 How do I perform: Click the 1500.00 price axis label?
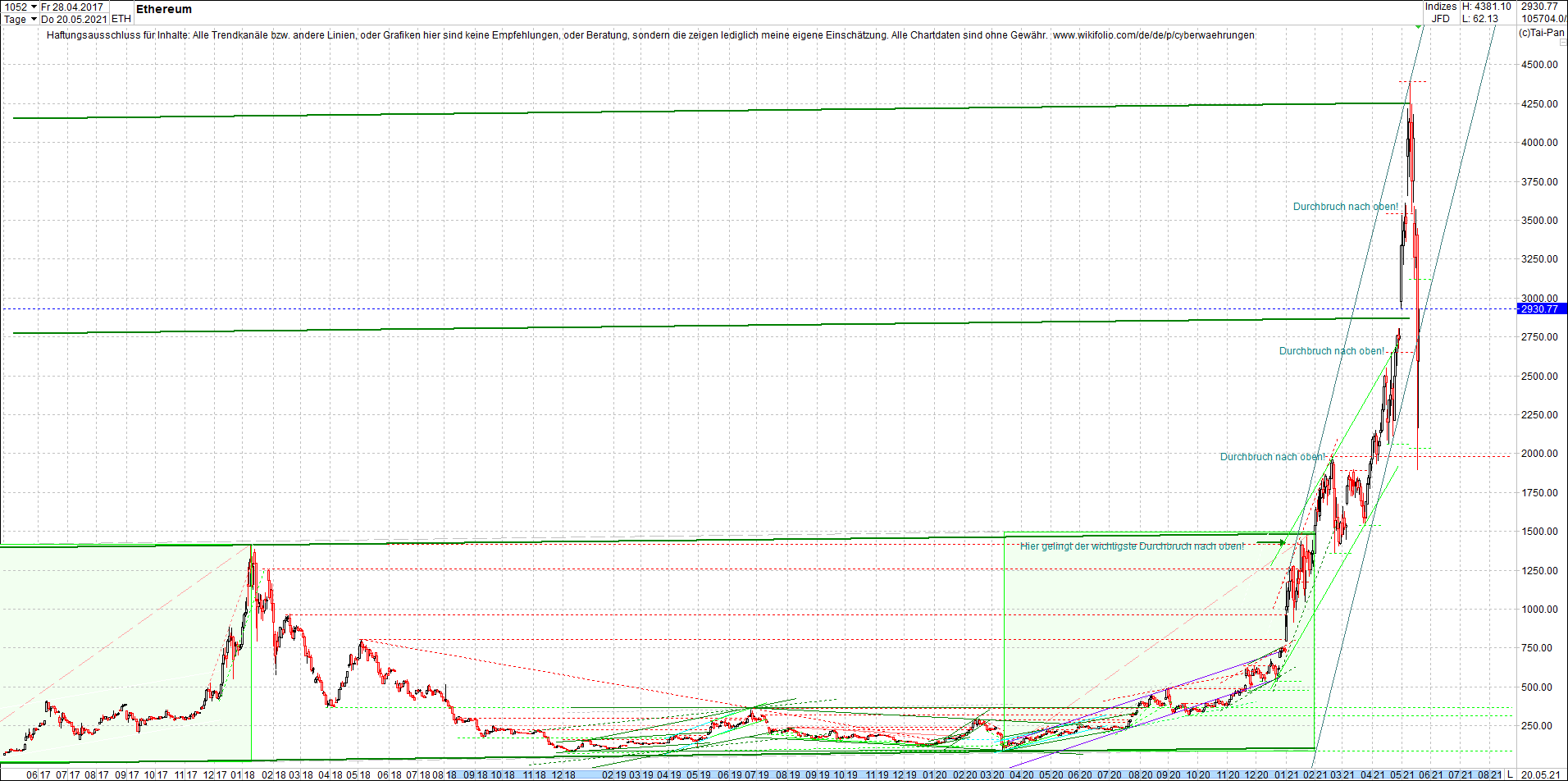[1539, 532]
